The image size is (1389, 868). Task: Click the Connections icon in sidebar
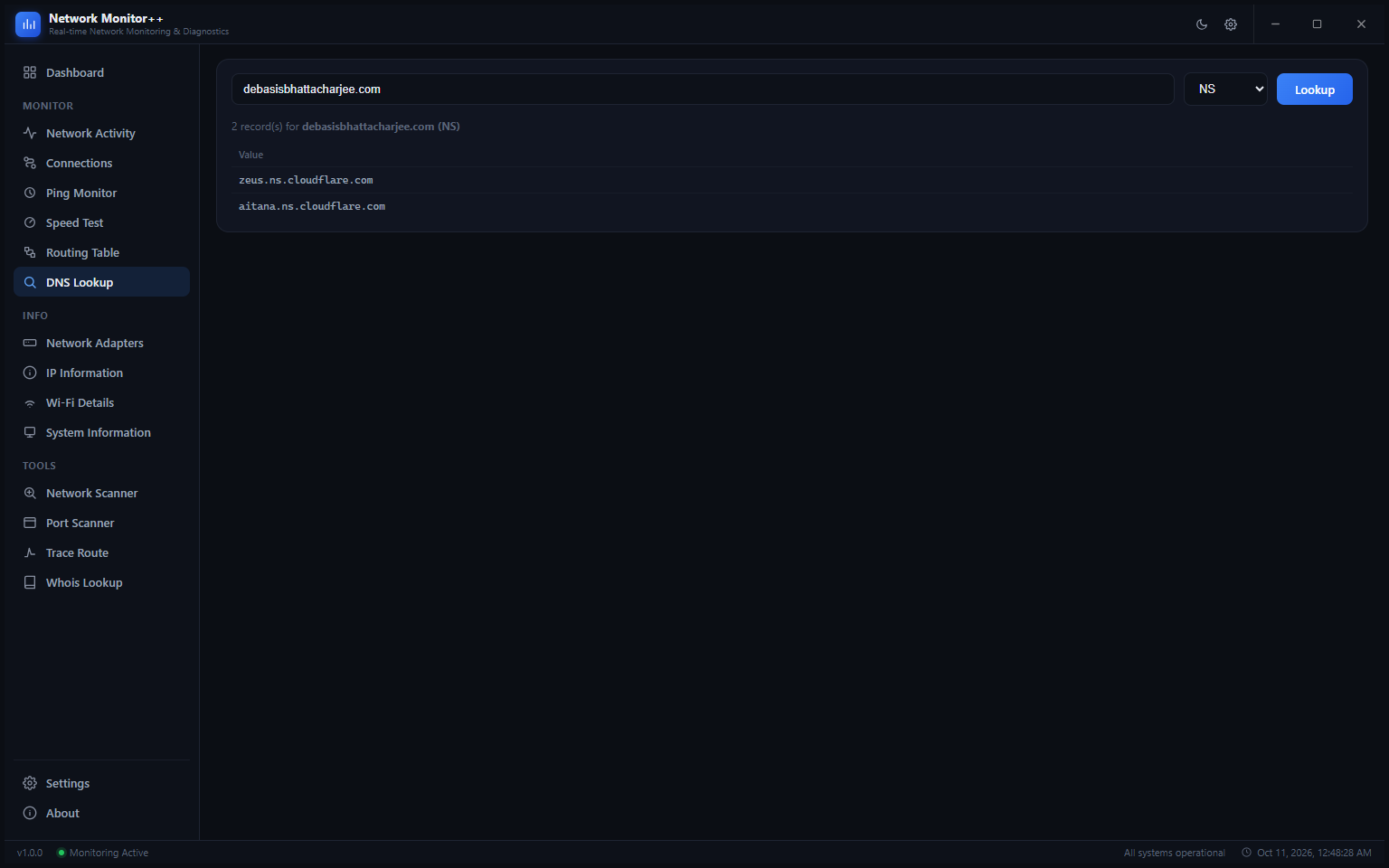pyautogui.click(x=30, y=163)
